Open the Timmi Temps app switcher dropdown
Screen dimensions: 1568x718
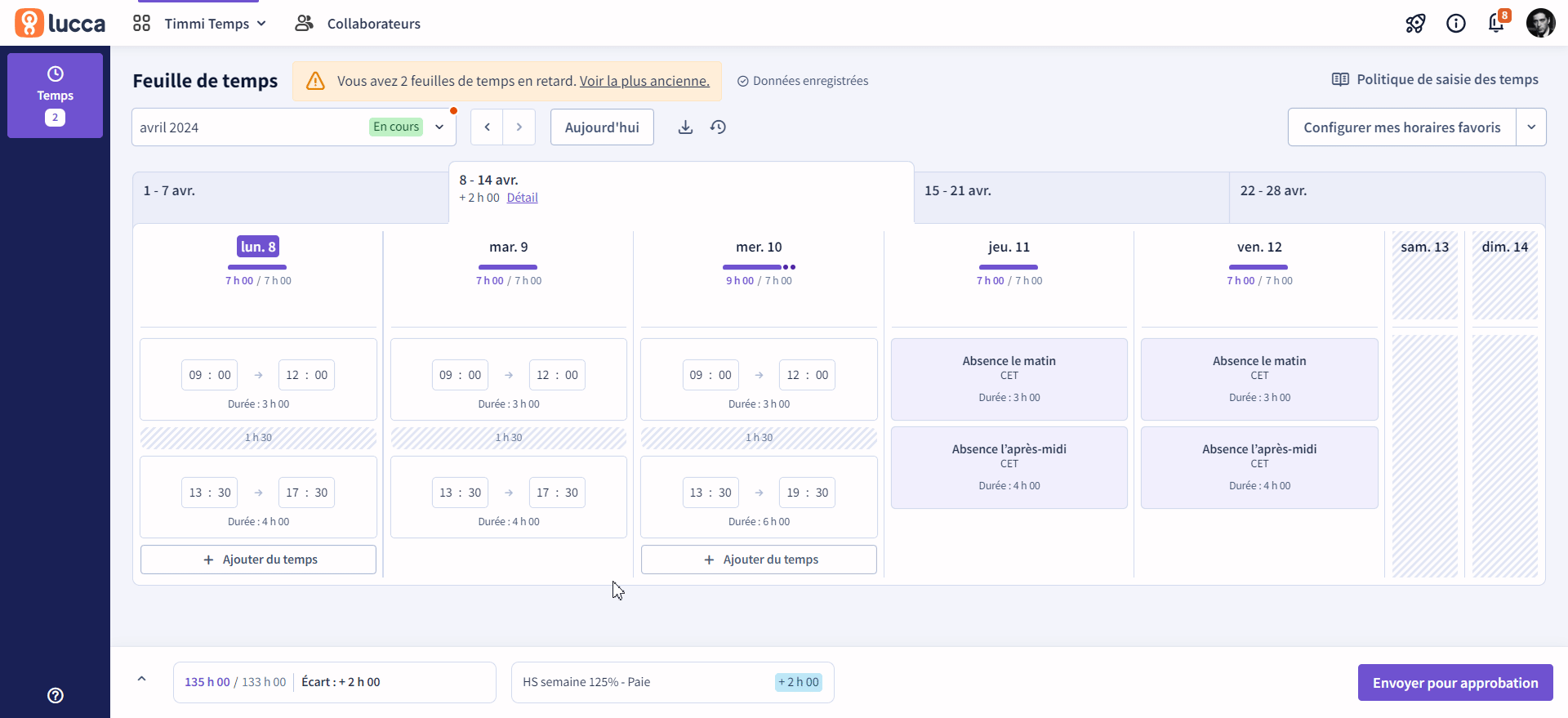200,24
